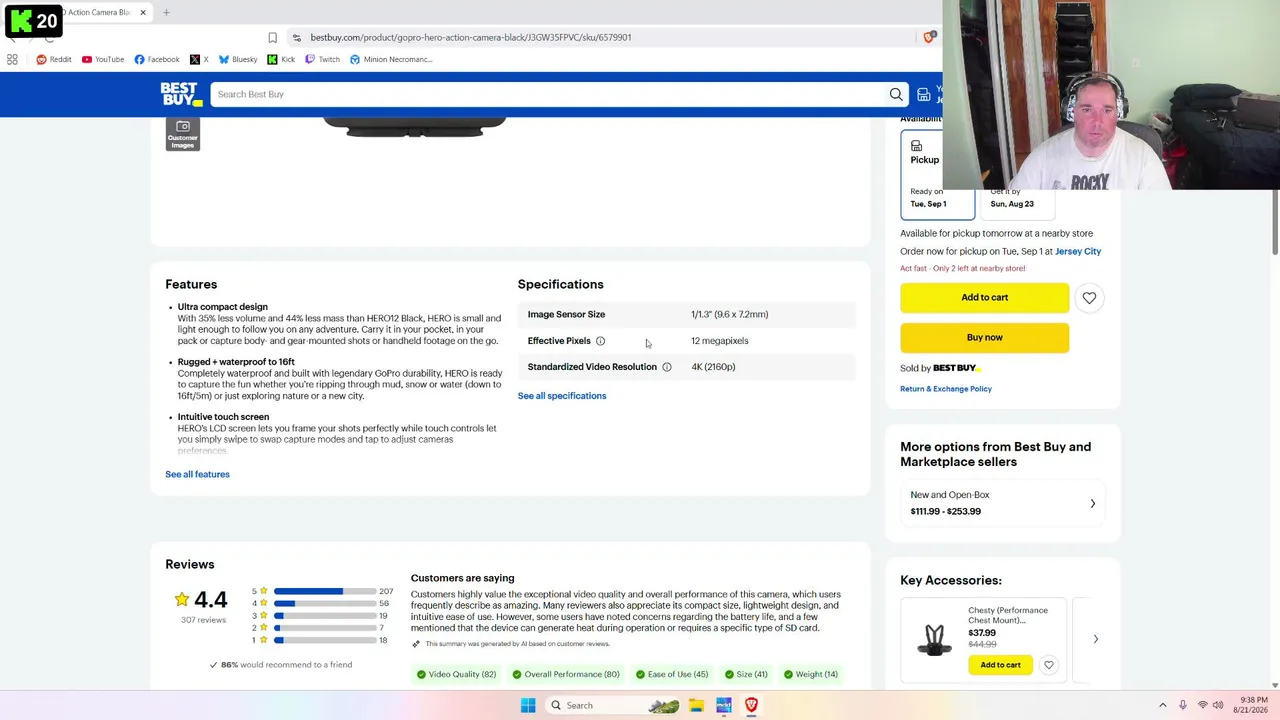Screen dimensions: 1280x720
Task: Expand New and Open-Box options
Action: coord(1003,503)
